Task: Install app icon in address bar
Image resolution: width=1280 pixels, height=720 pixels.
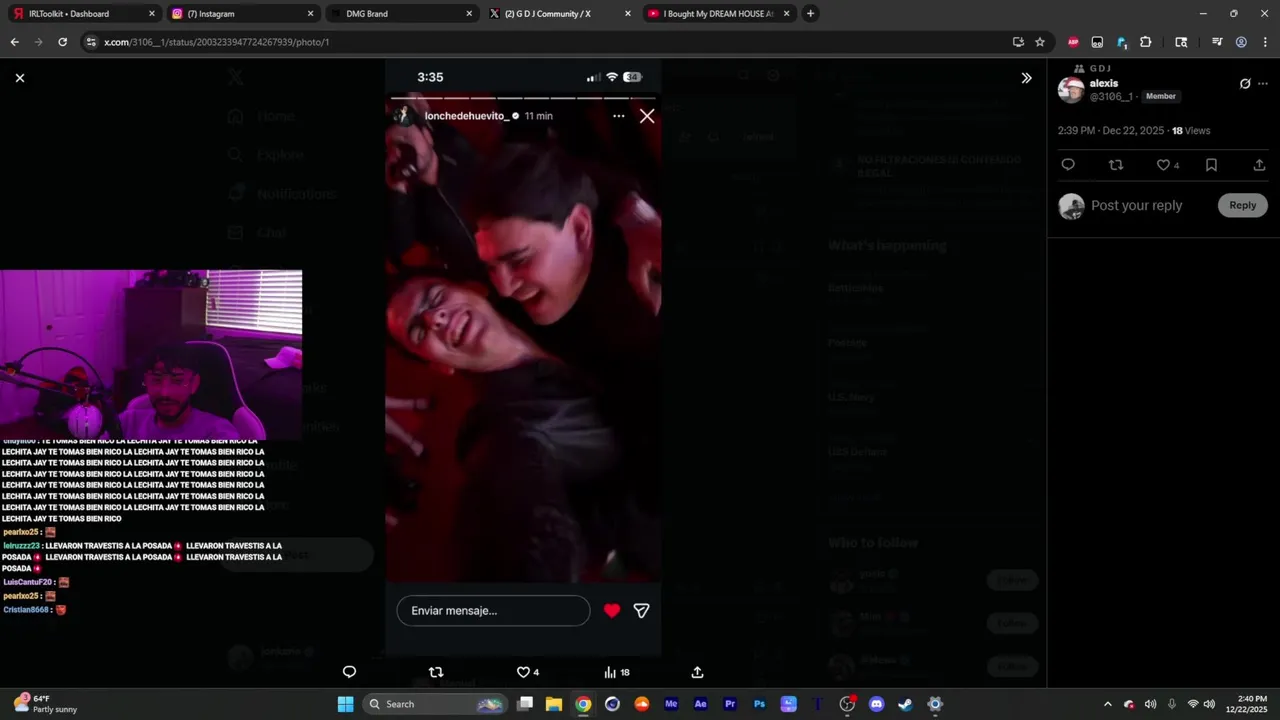Action: (x=1018, y=42)
